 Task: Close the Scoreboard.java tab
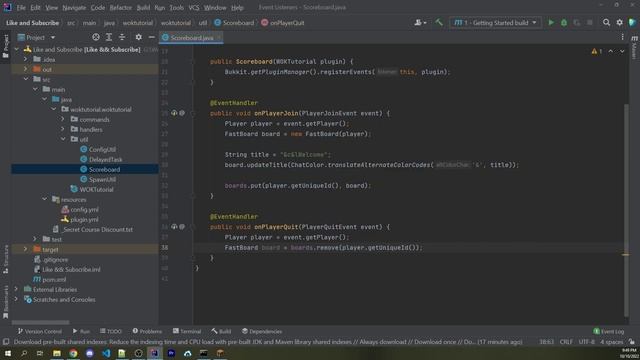[219, 37]
